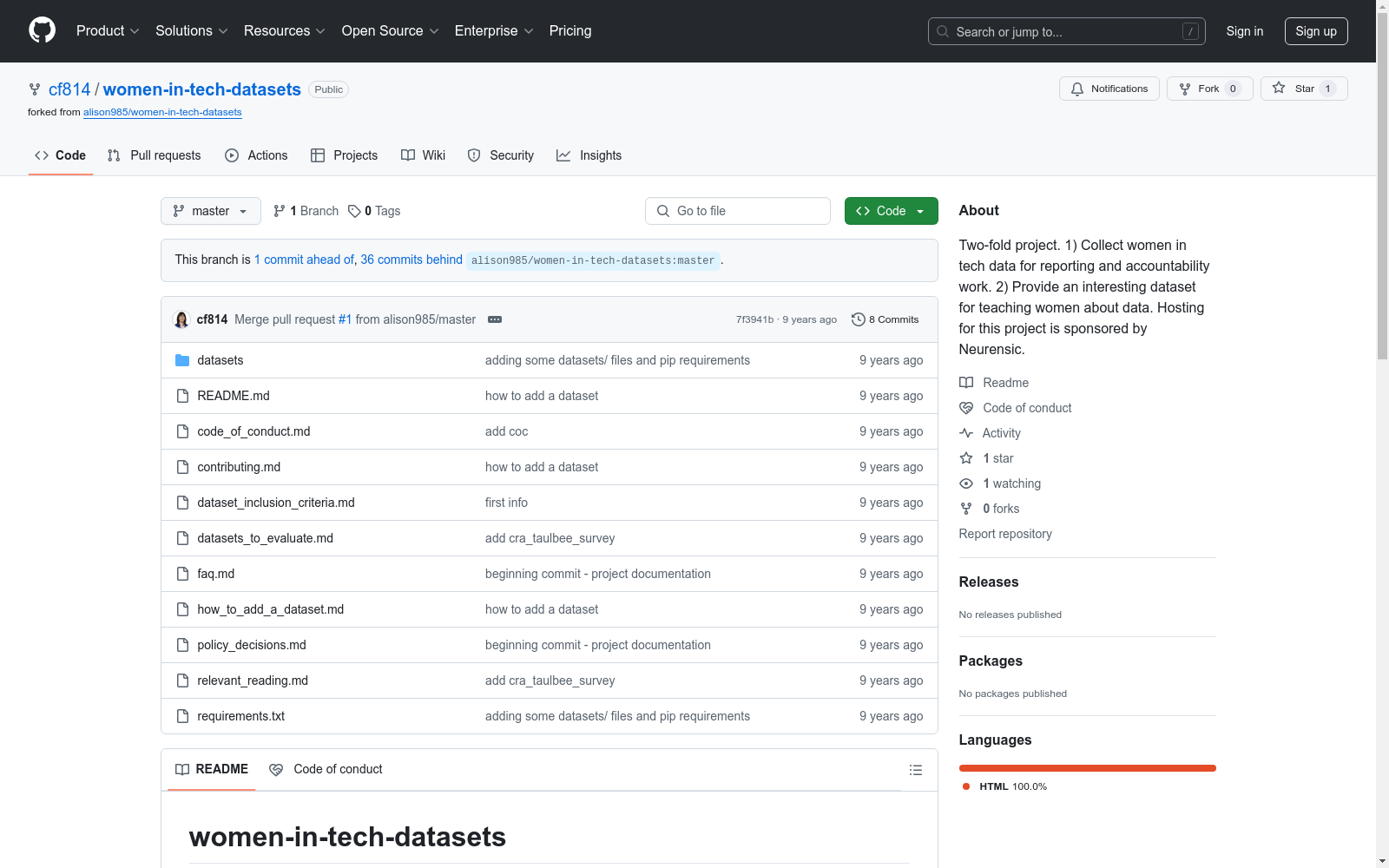Click the 7f3941b commit hash

(754, 319)
